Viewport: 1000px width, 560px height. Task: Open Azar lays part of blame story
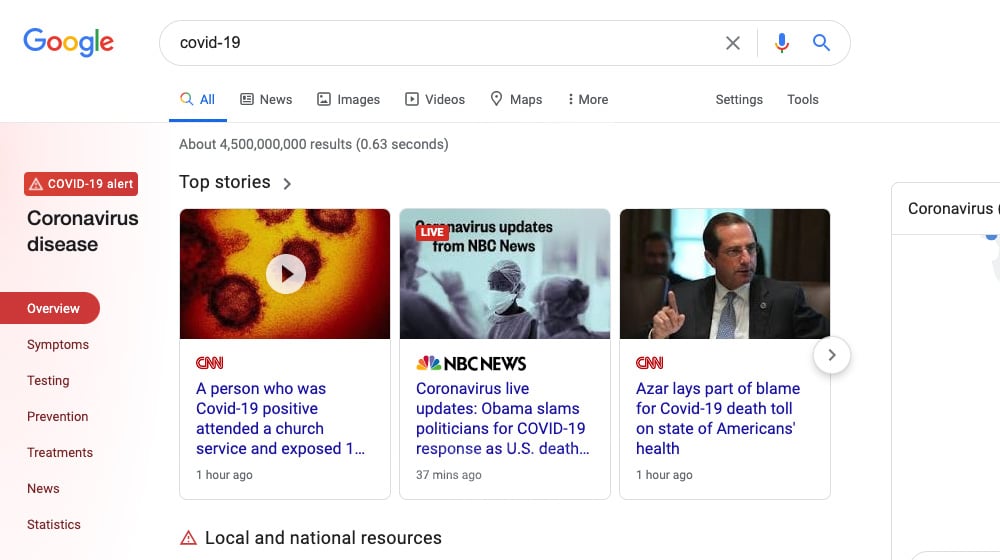[x=717, y=418]
